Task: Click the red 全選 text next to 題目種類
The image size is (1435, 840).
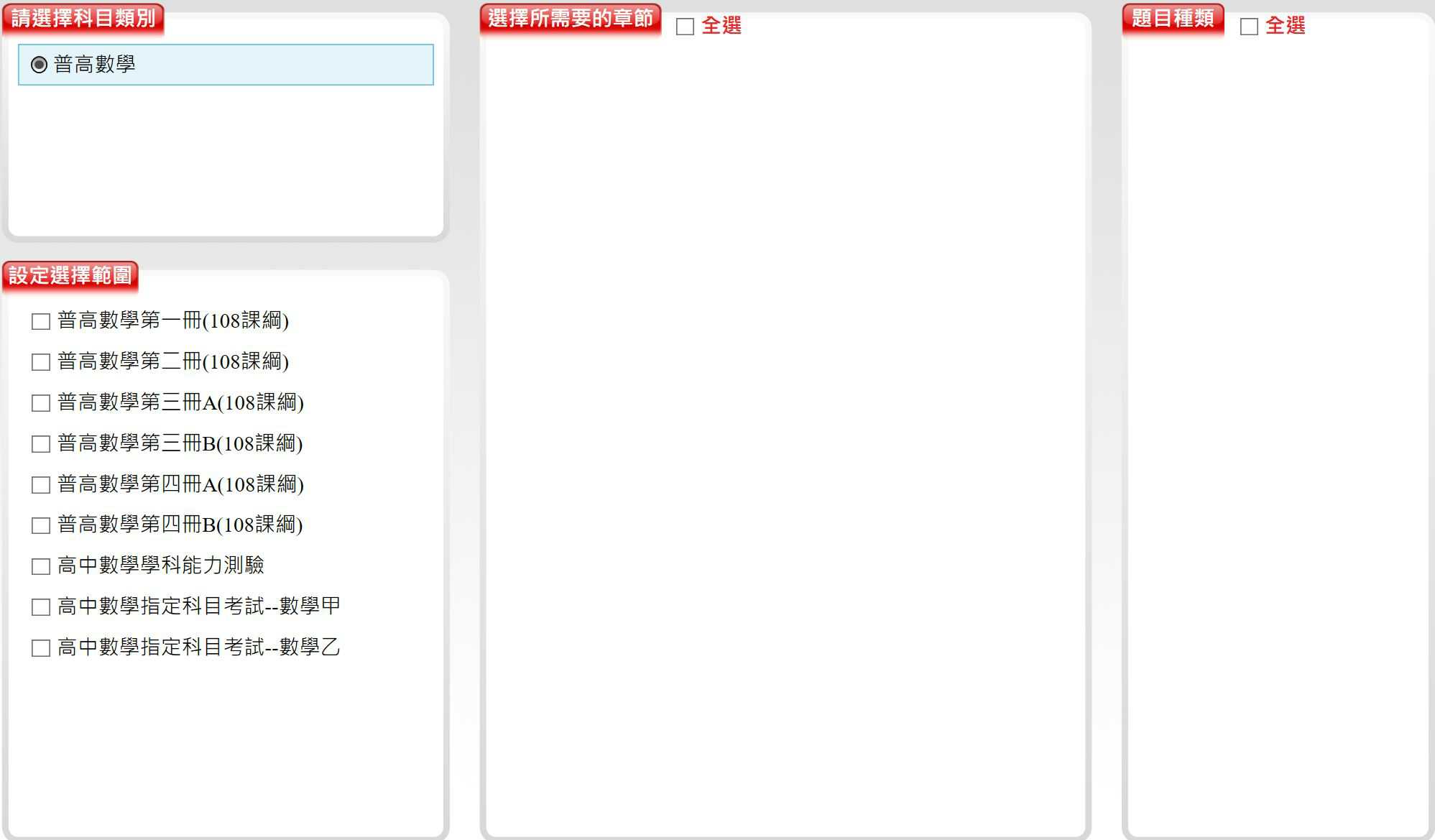Action: [1286, 26]
